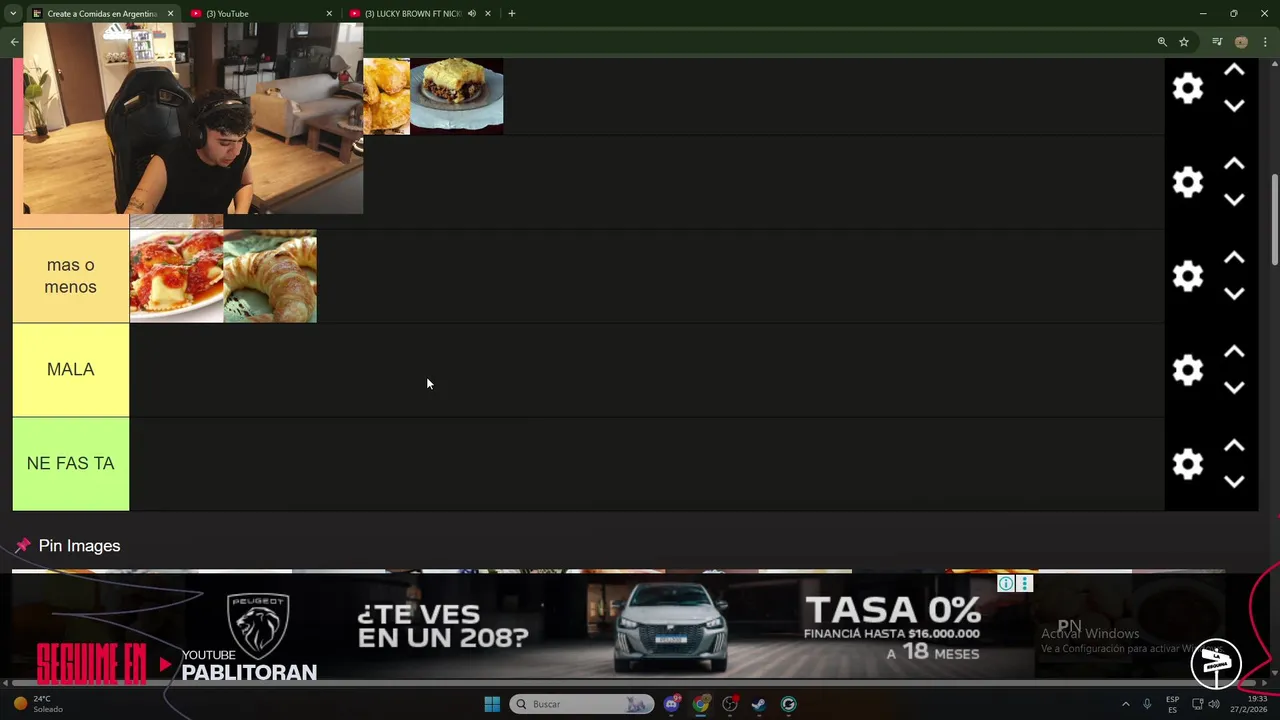This screenshot has height=720, width=1280.
Task: Open OBS Studio from the taskbar
Action: pos(730,704)
